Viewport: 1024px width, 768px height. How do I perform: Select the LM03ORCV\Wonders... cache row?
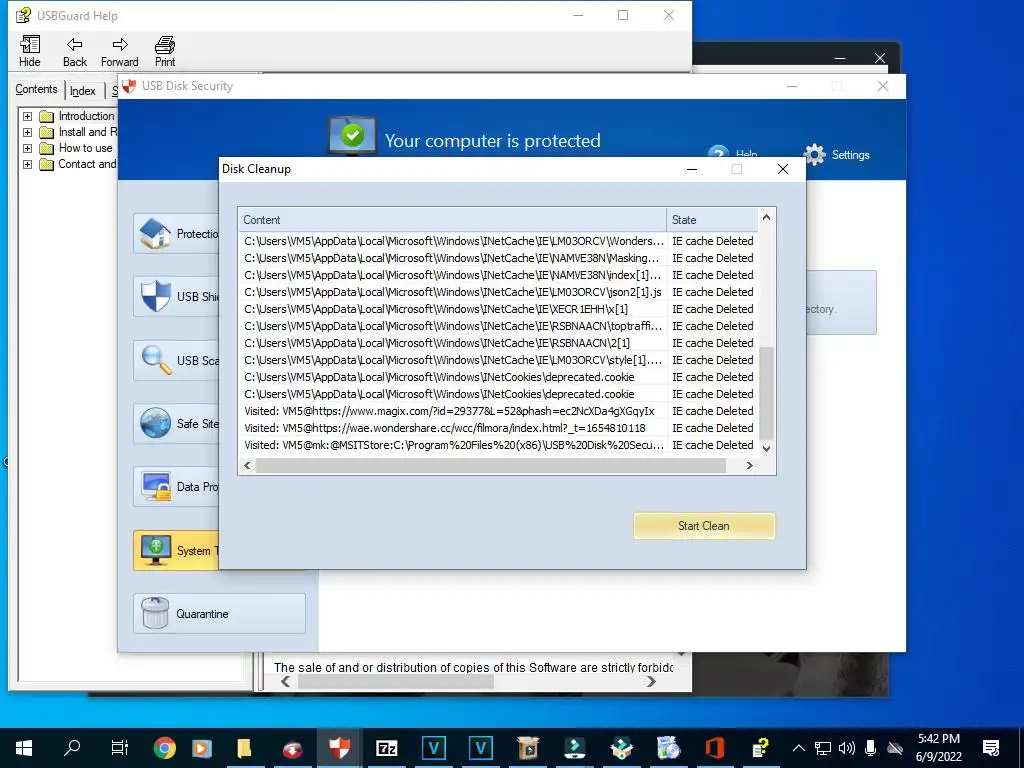coord(498,241)
